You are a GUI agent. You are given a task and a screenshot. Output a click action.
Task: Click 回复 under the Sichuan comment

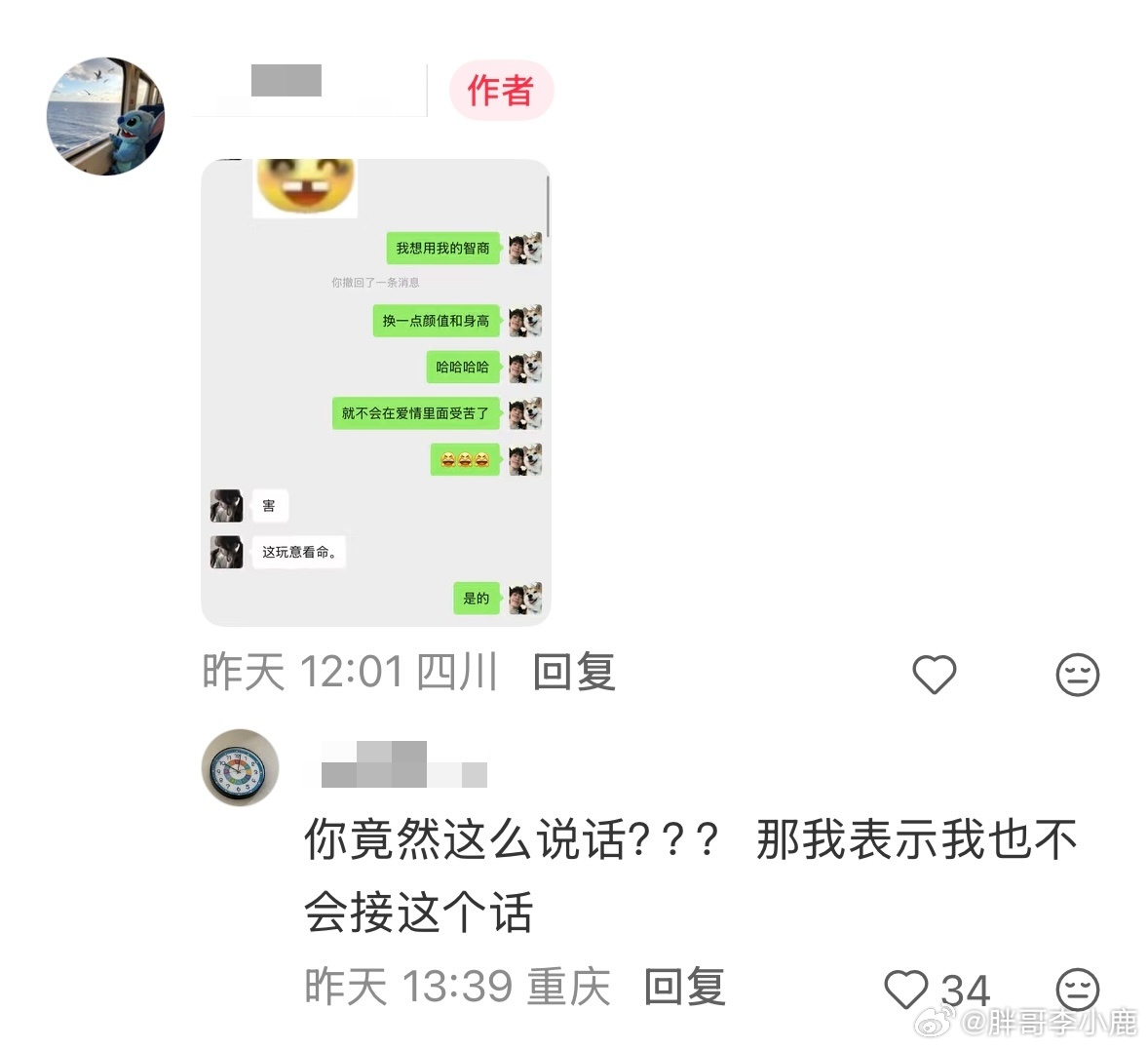click(x=574, y=671)
